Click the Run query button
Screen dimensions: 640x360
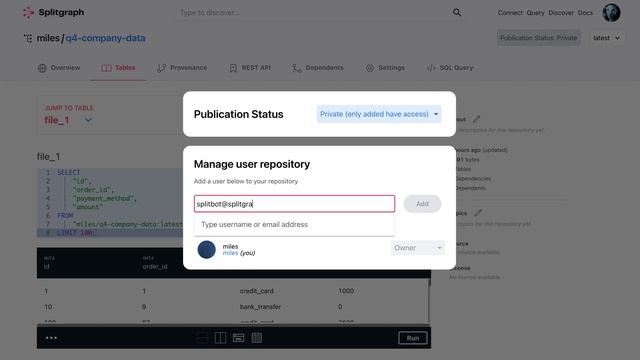click(x=413, y=338)
